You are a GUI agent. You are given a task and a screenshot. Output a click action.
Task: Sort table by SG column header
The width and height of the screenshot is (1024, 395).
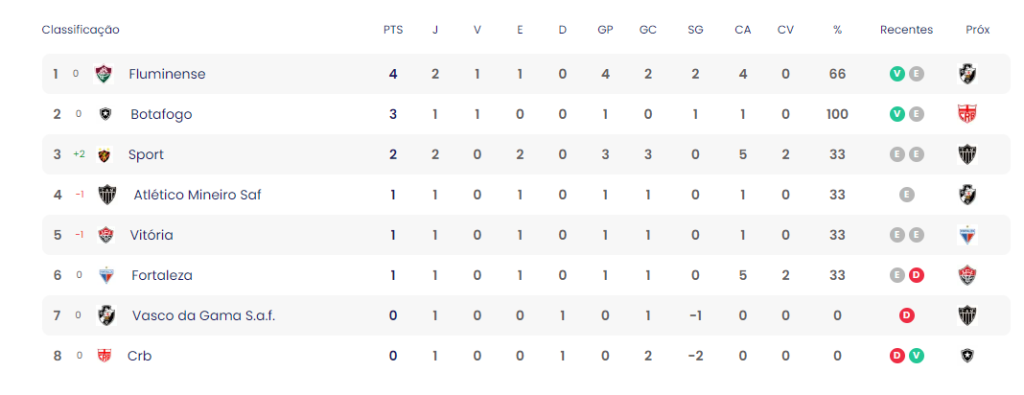coord(696,30)
